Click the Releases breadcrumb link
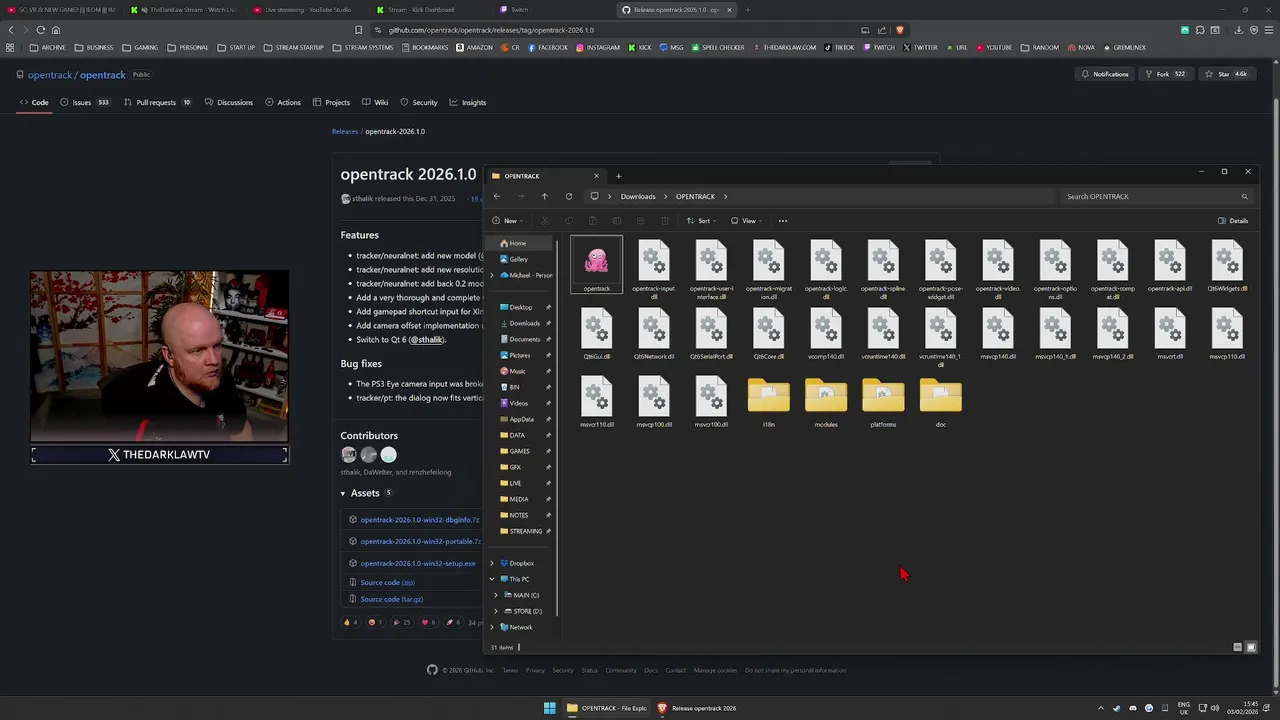 pos(345,131)
